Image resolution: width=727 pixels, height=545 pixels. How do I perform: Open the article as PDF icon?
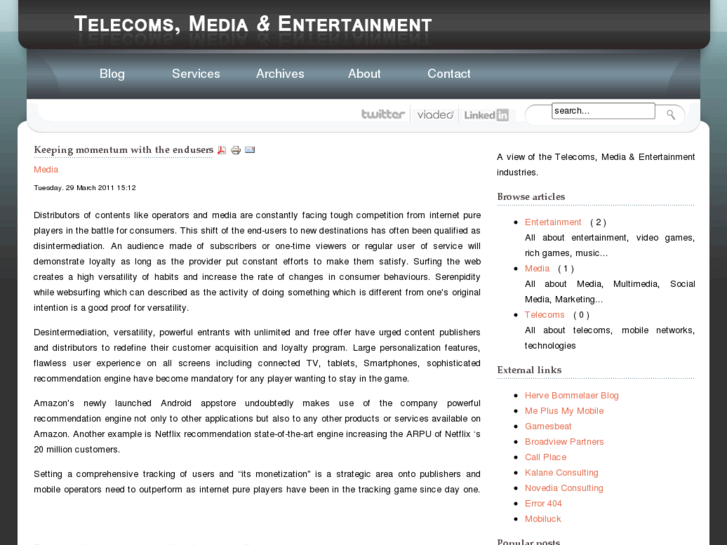(222, 150)
